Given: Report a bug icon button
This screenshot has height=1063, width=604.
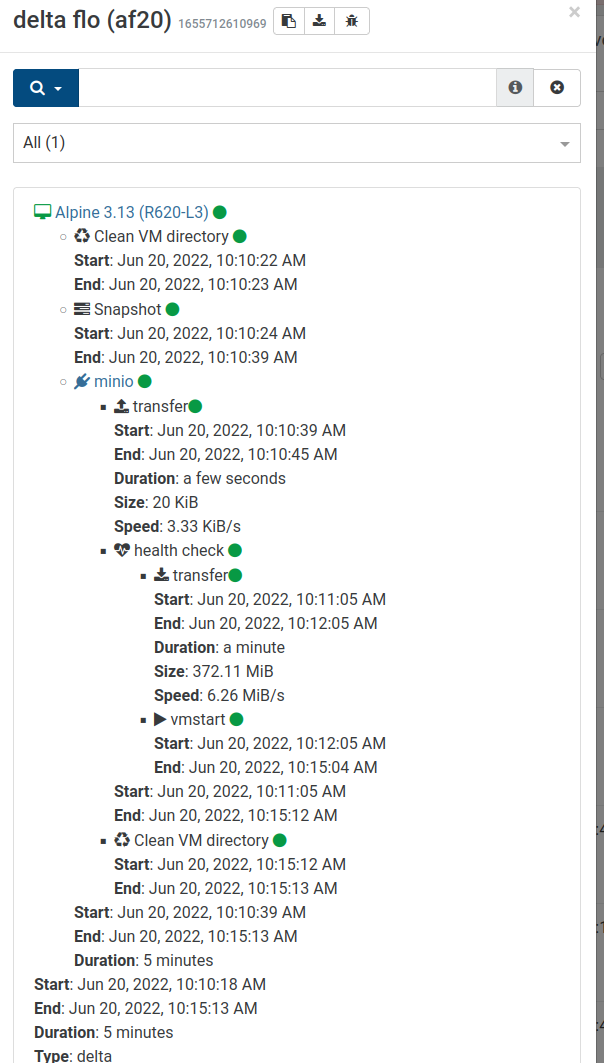Looking at the screenshot, I should (x=351, y=21).
